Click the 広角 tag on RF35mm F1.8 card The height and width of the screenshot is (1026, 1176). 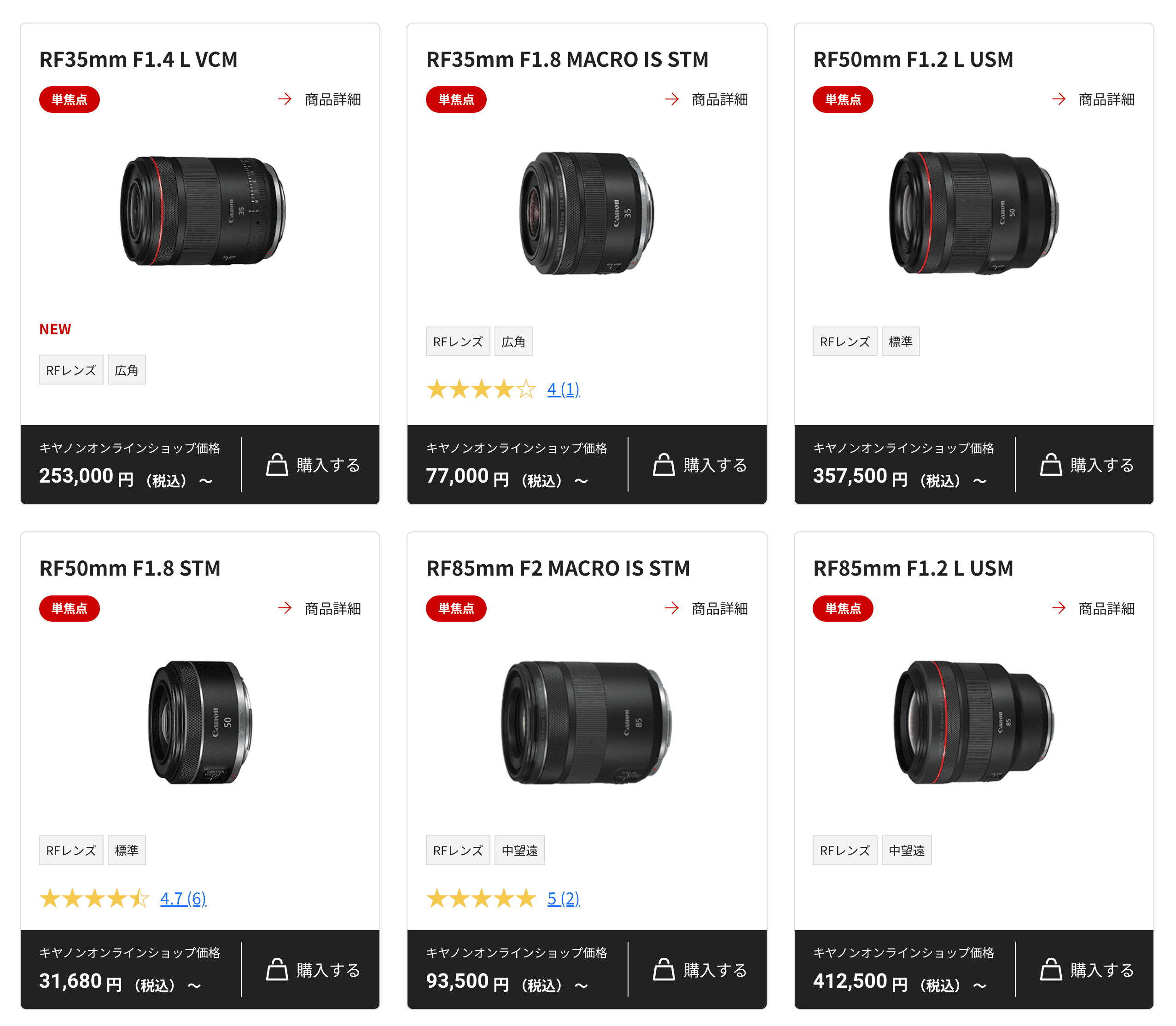513,342
